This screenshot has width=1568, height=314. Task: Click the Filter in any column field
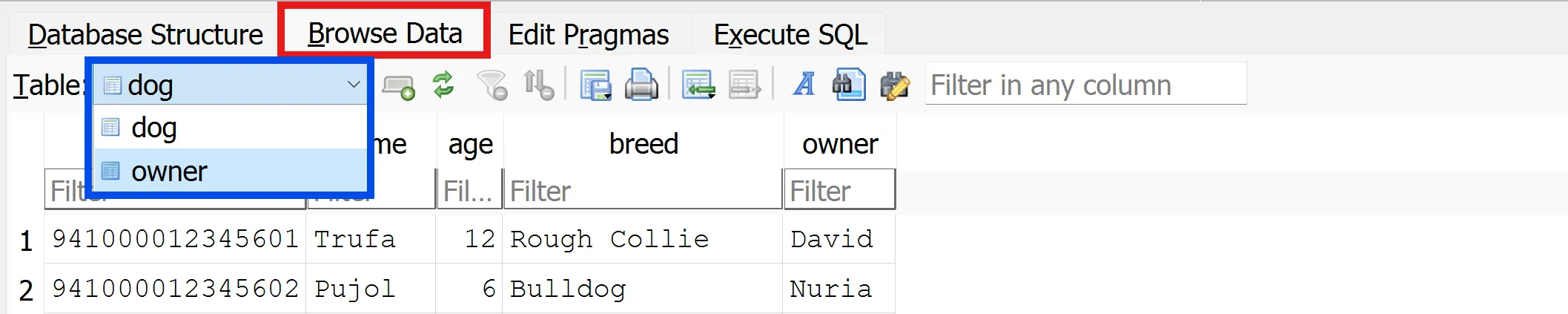1085,85
